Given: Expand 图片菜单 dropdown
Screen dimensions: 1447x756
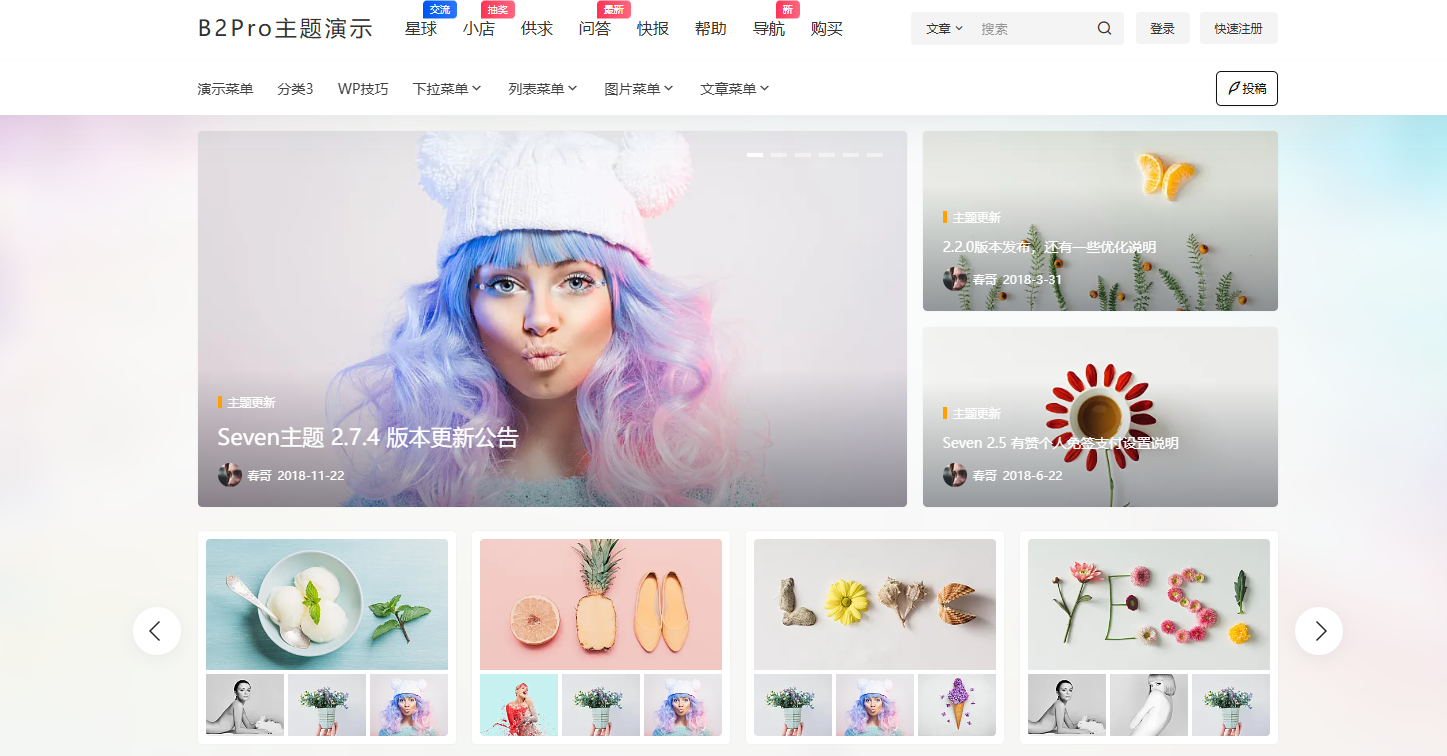Looking at the screenshot, I should tap(639, 89).
